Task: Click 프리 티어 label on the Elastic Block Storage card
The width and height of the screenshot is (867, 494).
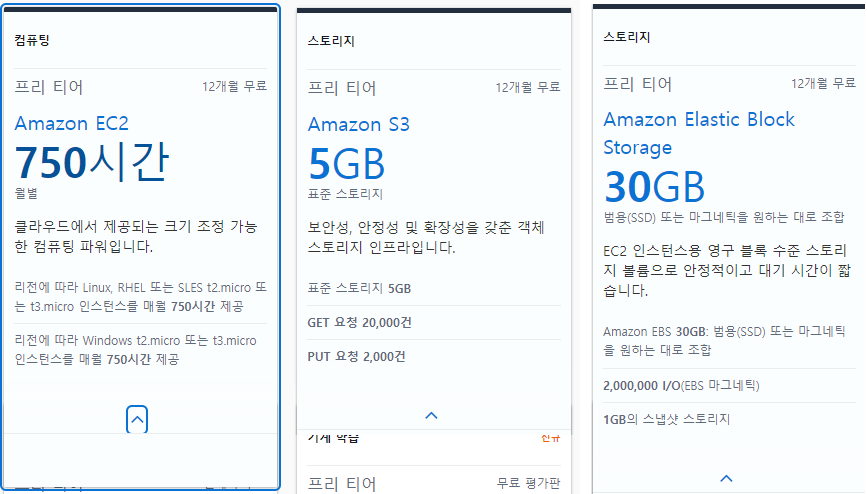Action: [x=638, y=84]
